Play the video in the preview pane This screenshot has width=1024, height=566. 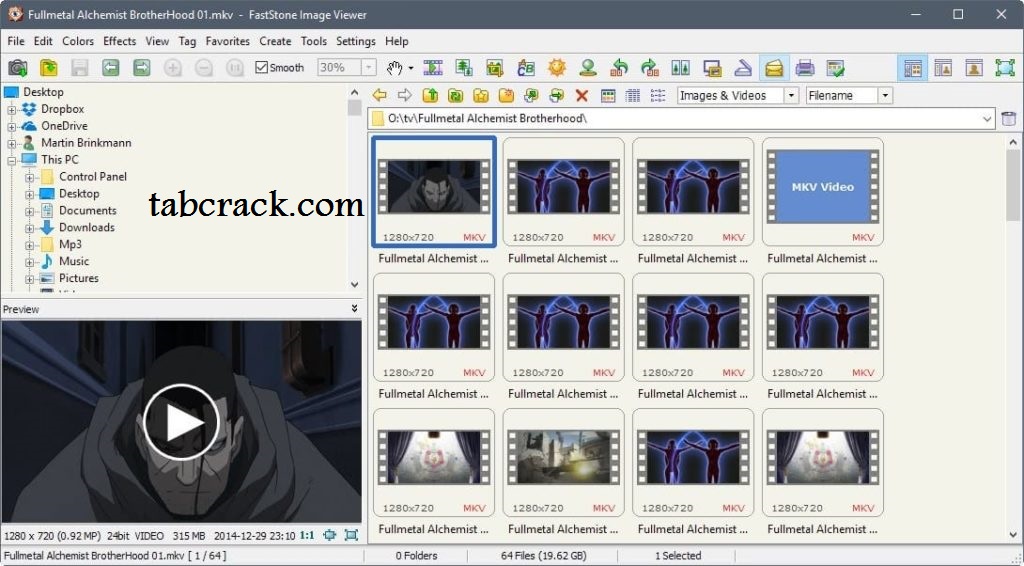(x=182, y=422)
